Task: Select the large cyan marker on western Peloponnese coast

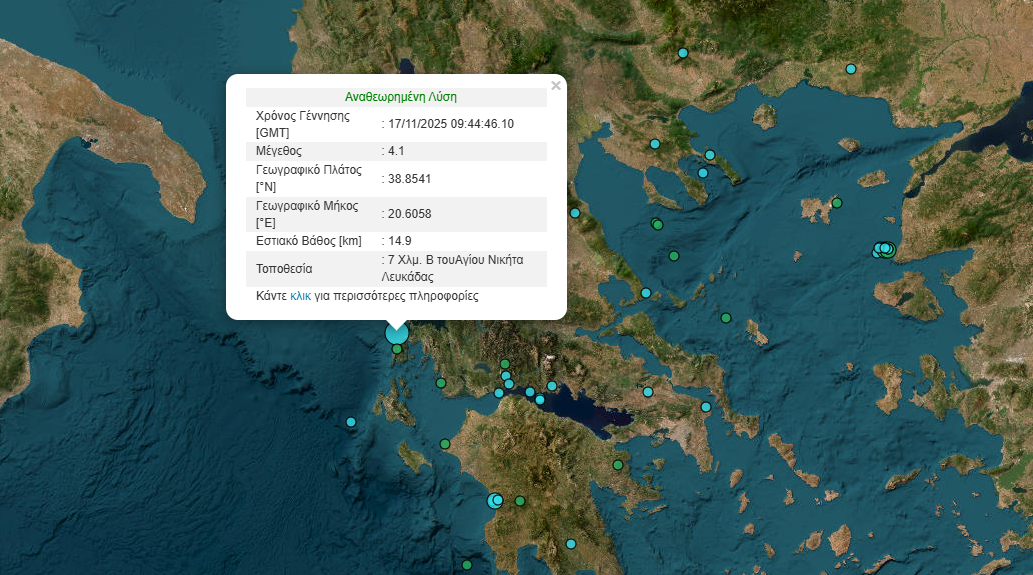Action: [493, 500]
